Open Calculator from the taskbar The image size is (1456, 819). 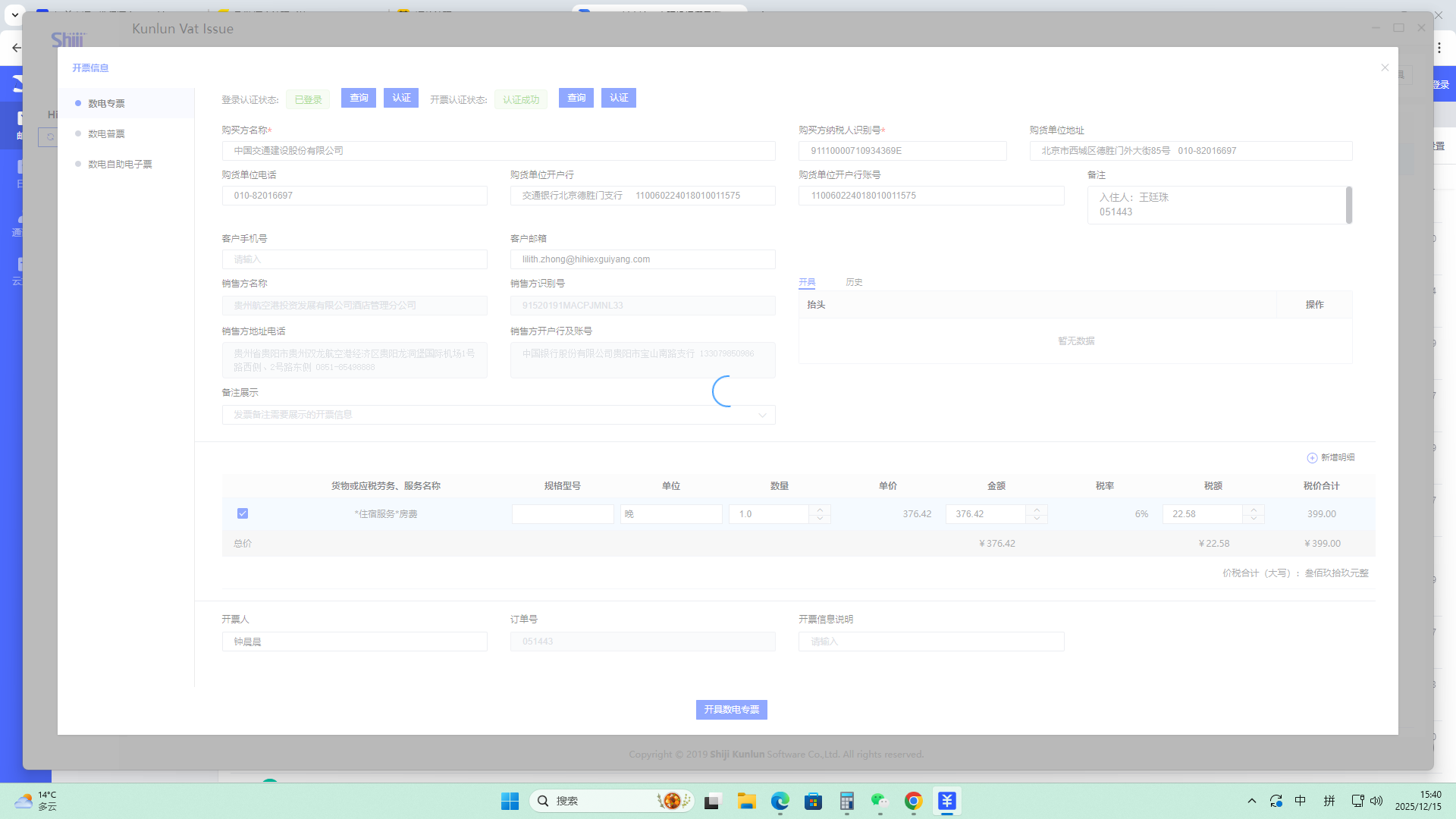click(x=846, y=801)
